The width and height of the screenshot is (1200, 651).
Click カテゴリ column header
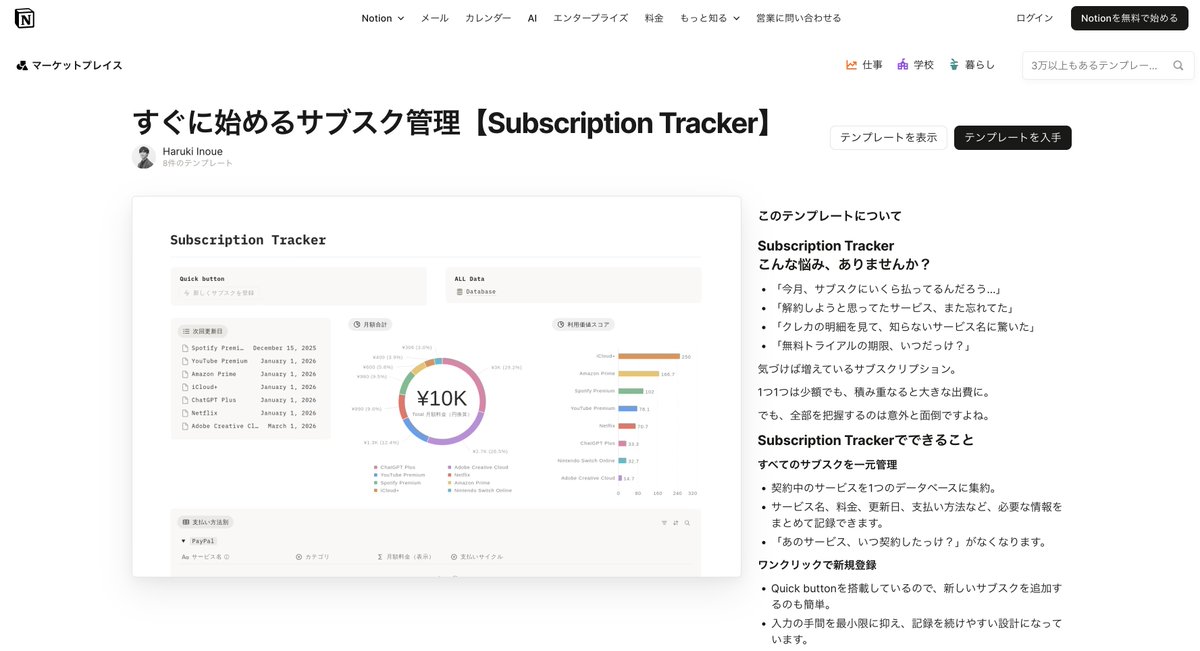(x=313, y=557)
